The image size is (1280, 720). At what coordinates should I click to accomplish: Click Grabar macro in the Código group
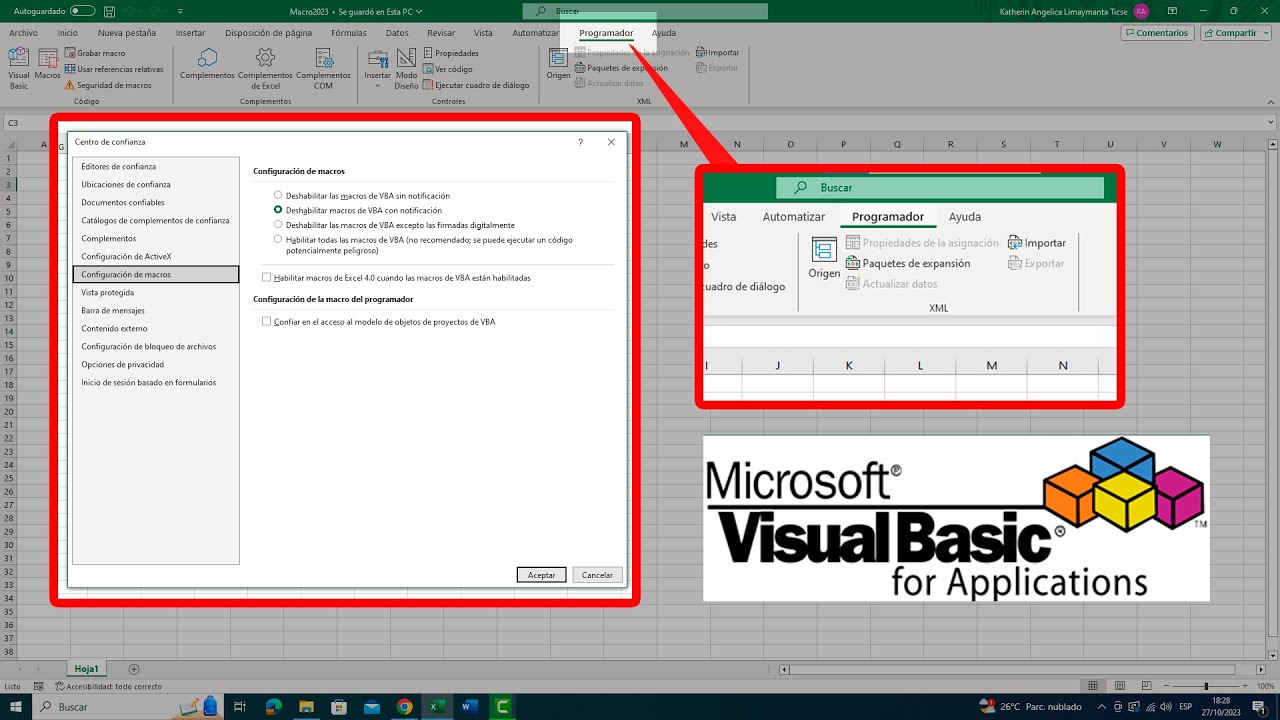[x=95, y=53]
